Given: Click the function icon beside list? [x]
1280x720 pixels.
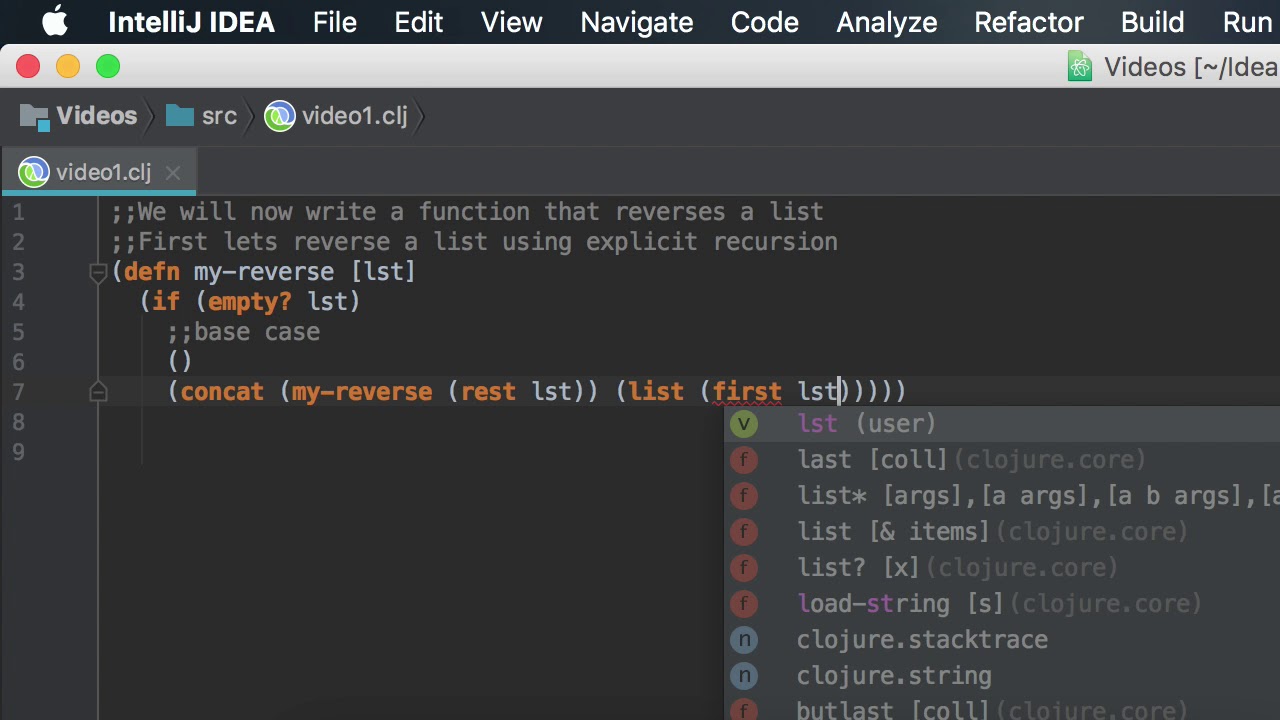Looking at the screenshot, I should click(x=744, y=568).
